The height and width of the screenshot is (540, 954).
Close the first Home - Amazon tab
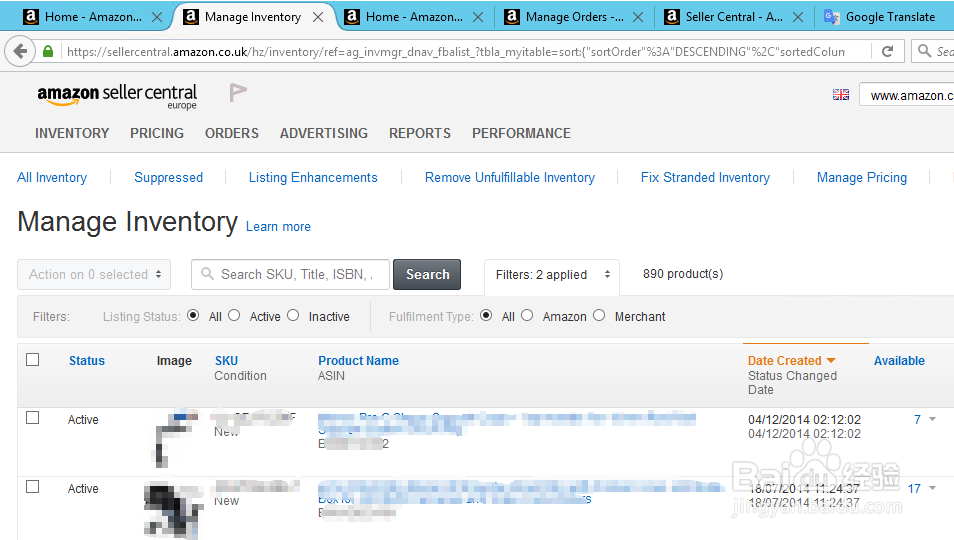point(157,17)
